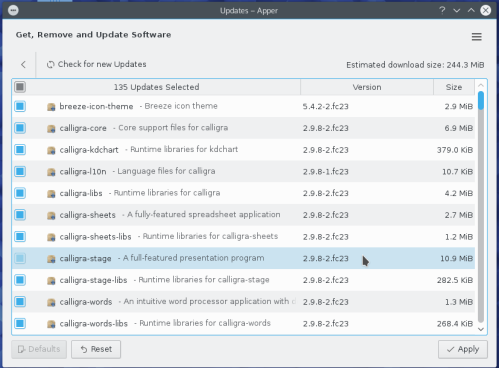The image size is (499, 368).
Task: Sort by Size column header
Action: 454,87
